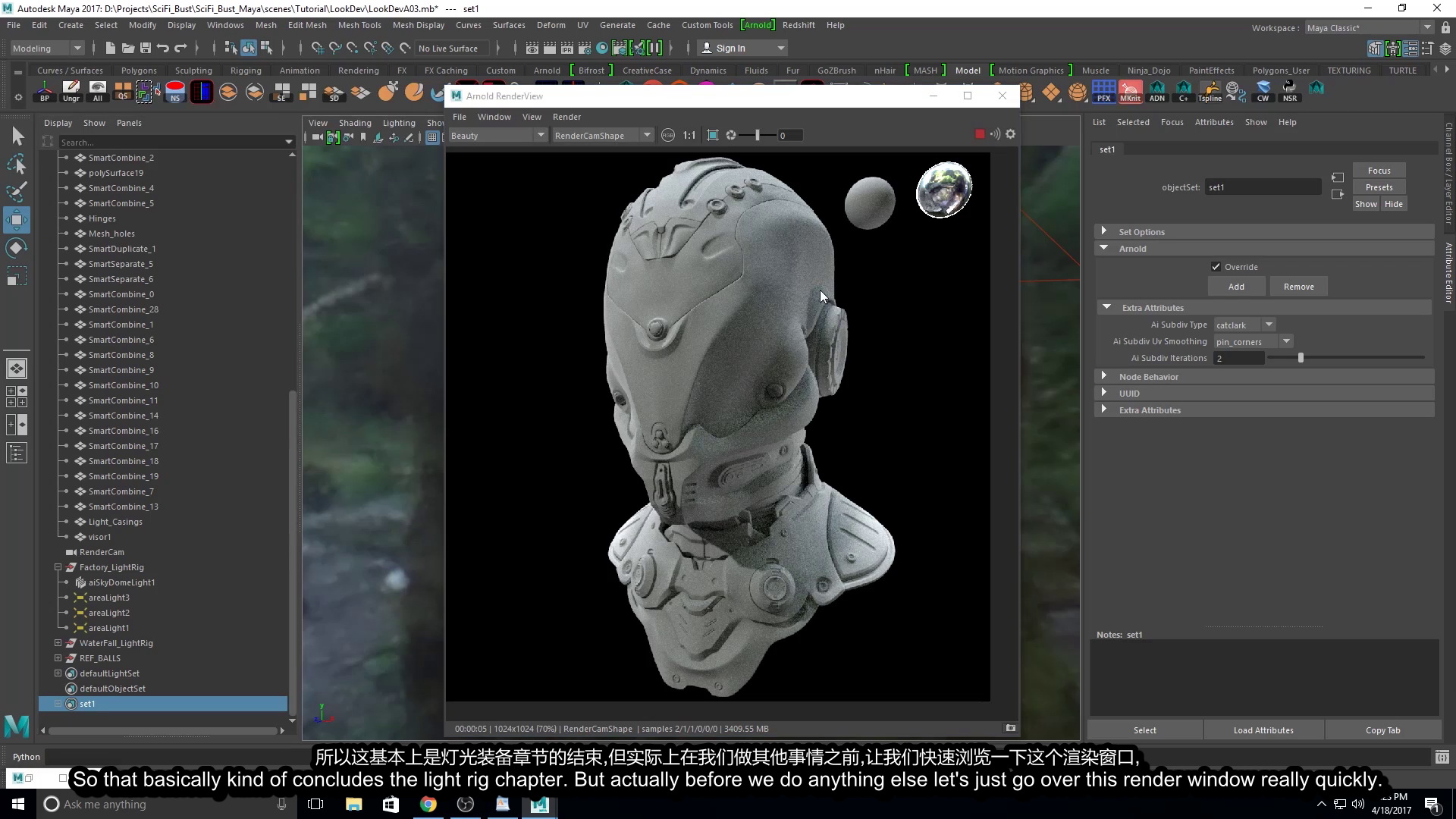The image size is (1456, 819).
Task: Click the IPR render icon
Action: (567, 48)
